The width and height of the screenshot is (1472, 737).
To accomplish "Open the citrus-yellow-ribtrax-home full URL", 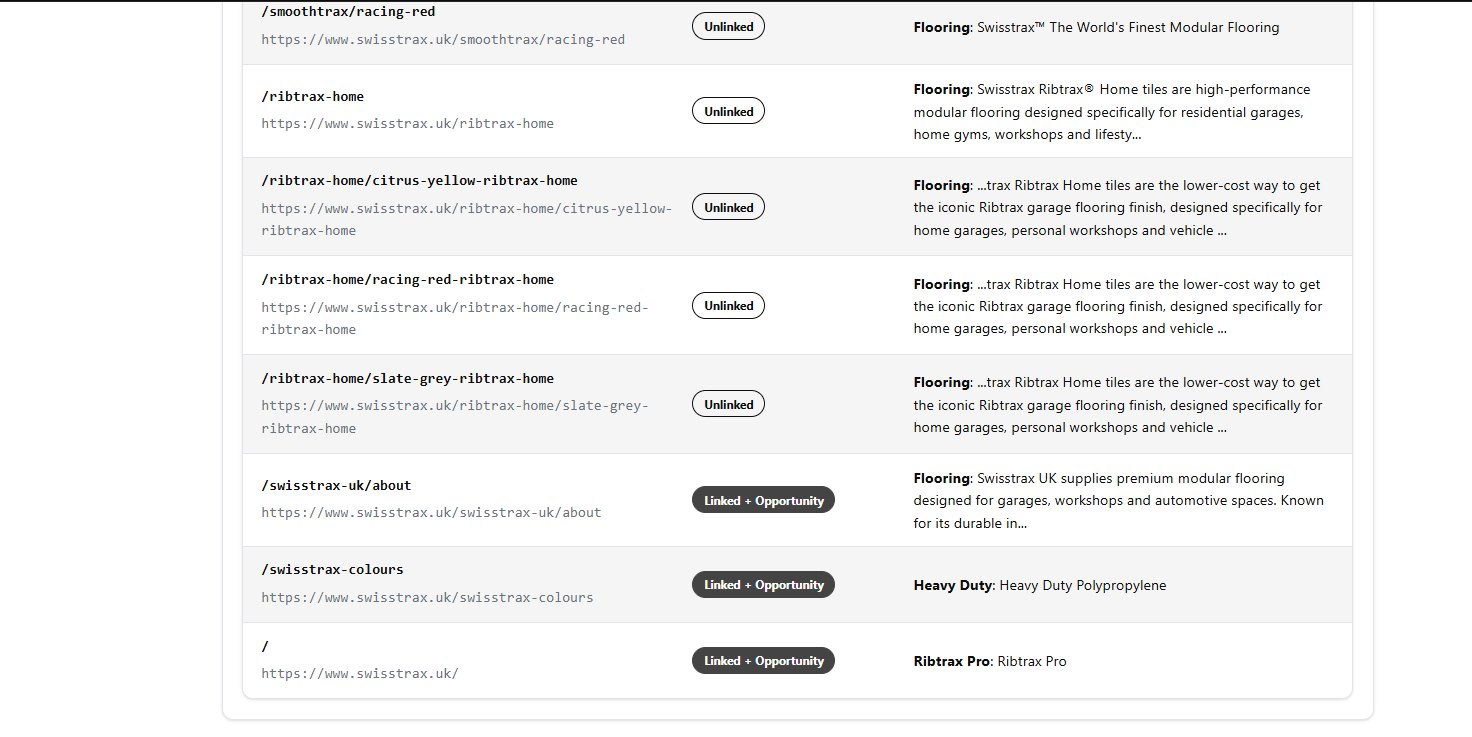I will pyautogui.click(x=467, y=219).
